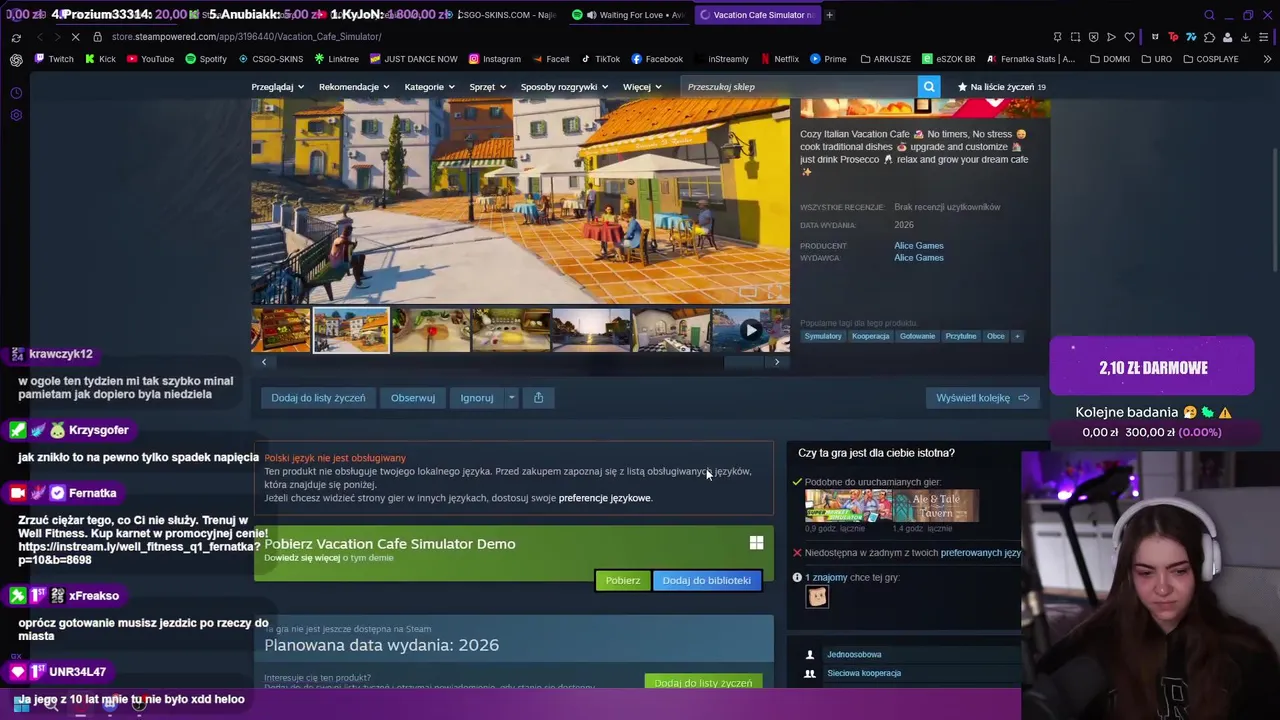Click the Ale & Tale Tavern game thumbnail
Viewport: 1280px width, 720px height.
pyautogui.click(x=936, y=506)
